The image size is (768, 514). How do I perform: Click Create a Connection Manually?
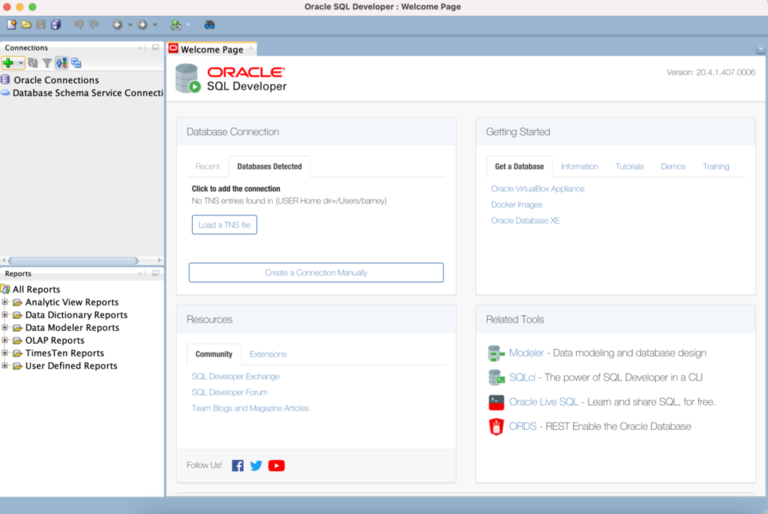click(x=316, y=272)
